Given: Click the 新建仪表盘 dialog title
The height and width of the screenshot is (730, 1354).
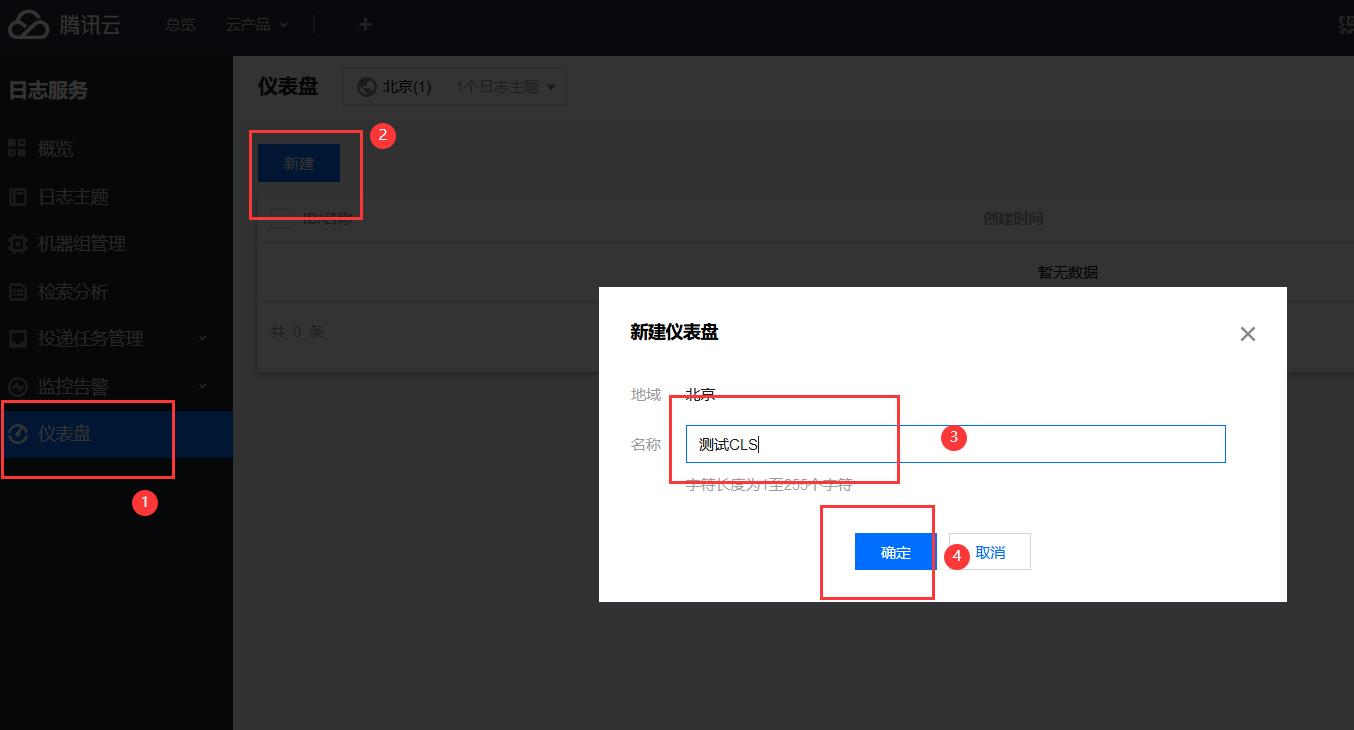Looking at the screenshot, I should (674, 333).
